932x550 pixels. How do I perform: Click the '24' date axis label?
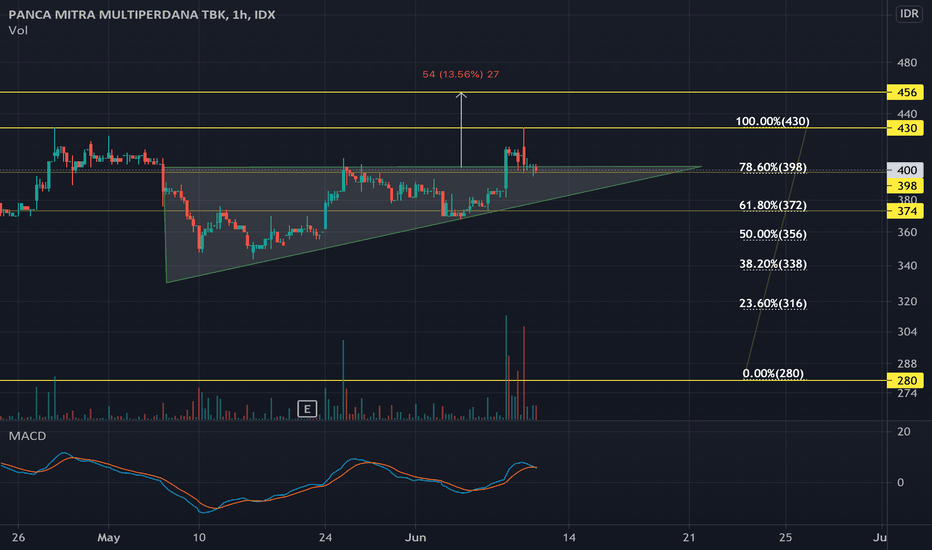tap(325, 538)
